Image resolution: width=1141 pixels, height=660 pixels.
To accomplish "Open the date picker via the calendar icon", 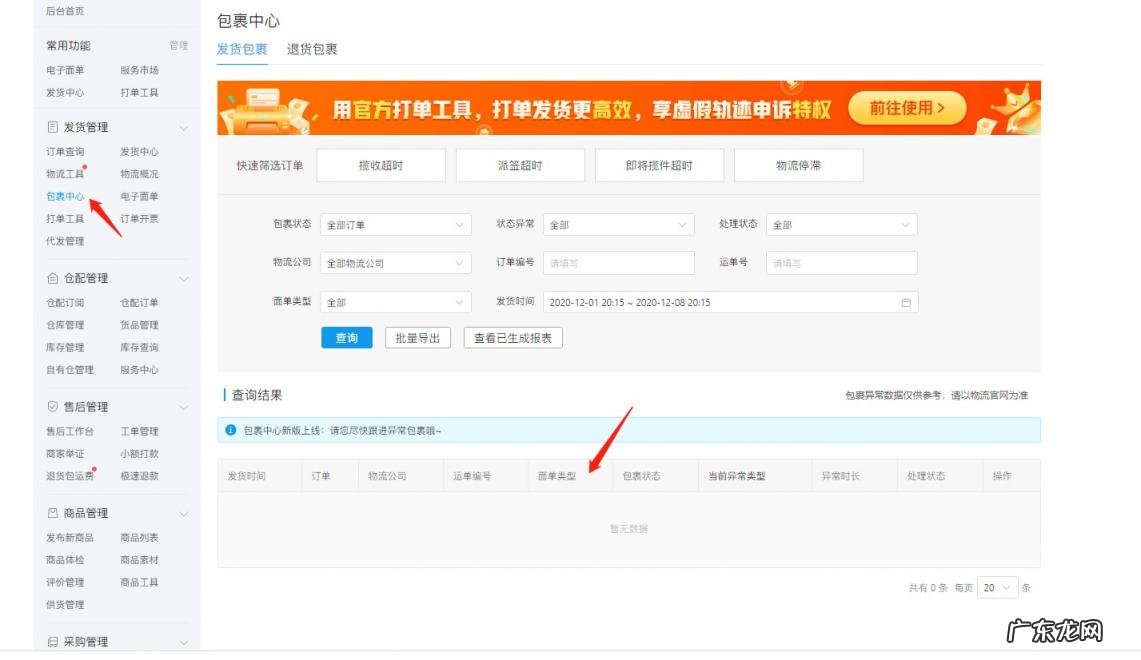I will coord(906,301).
